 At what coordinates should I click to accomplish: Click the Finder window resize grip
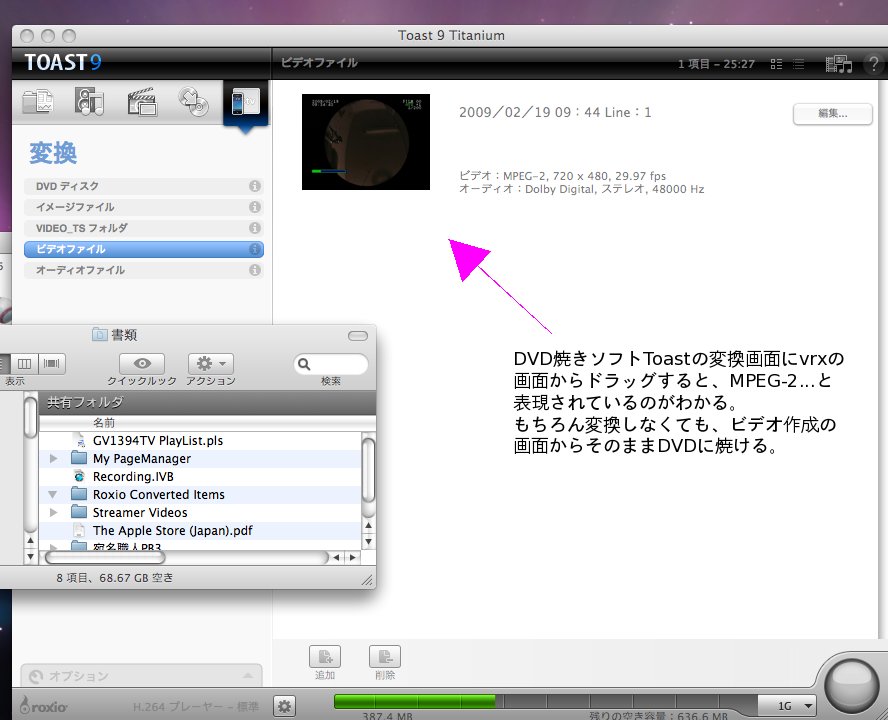pos(368,580)
